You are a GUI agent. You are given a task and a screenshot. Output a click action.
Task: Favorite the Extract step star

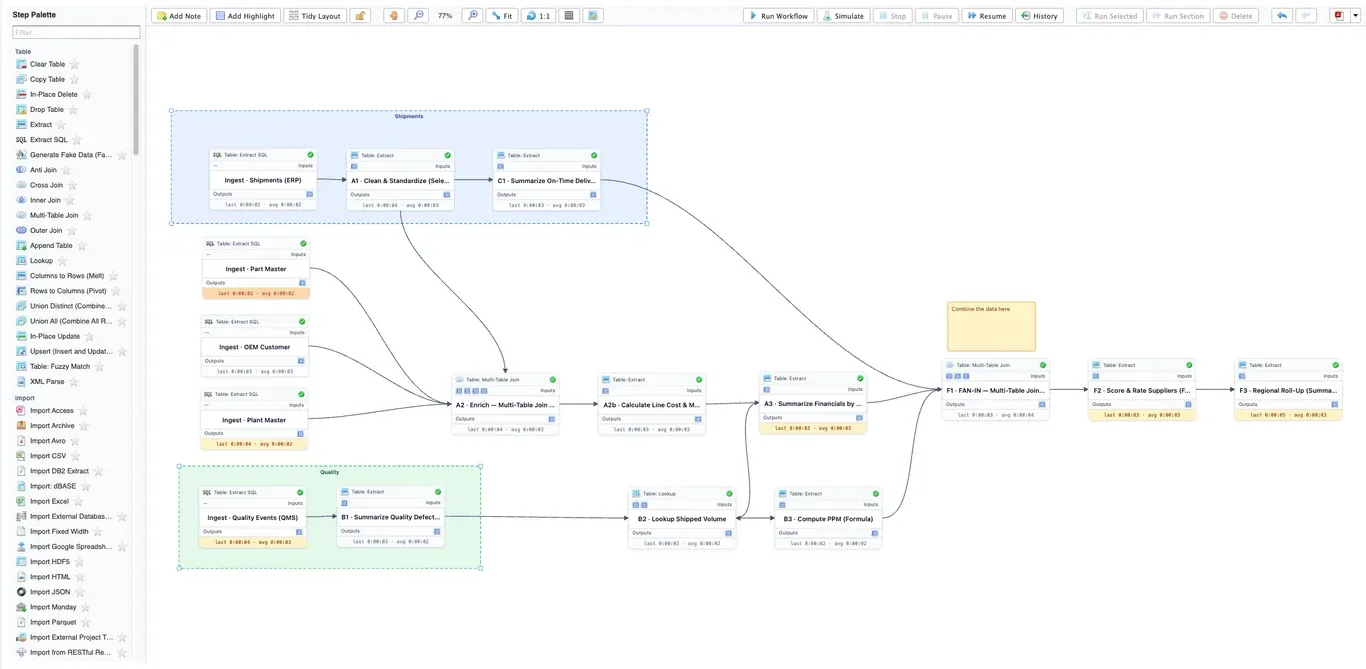coord(61,125)
